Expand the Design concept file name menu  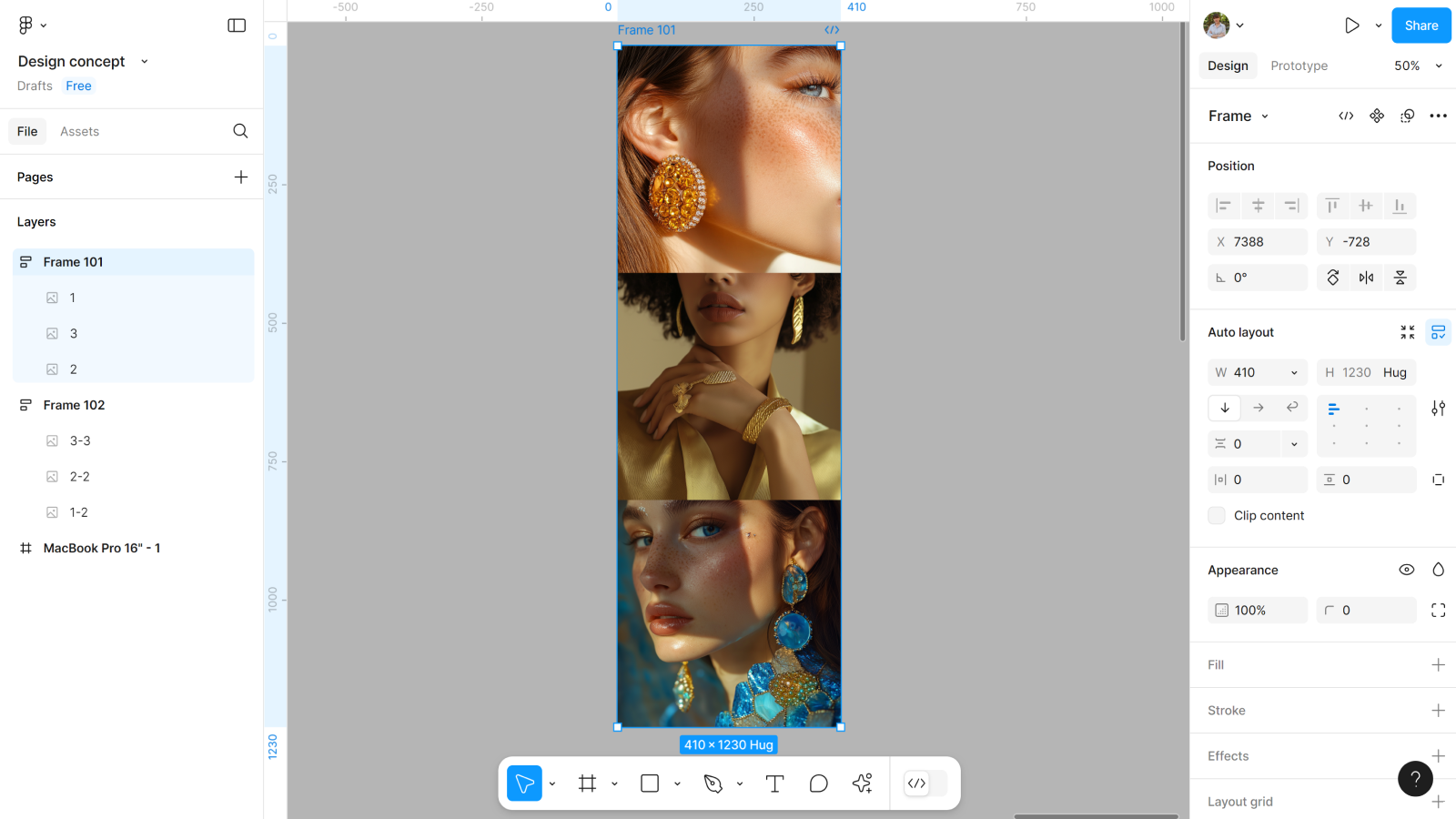click(144, 62)
